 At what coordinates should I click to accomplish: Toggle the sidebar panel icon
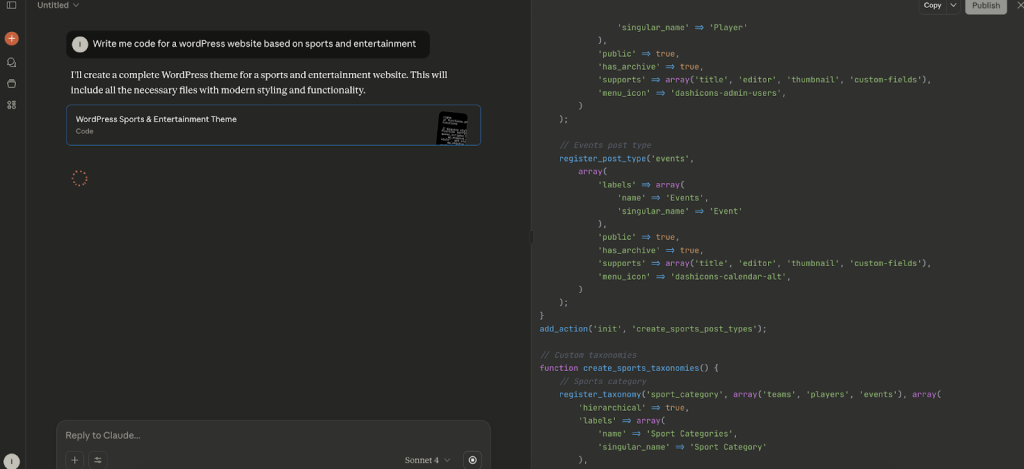pyautogui.click(x=11, y=5)
